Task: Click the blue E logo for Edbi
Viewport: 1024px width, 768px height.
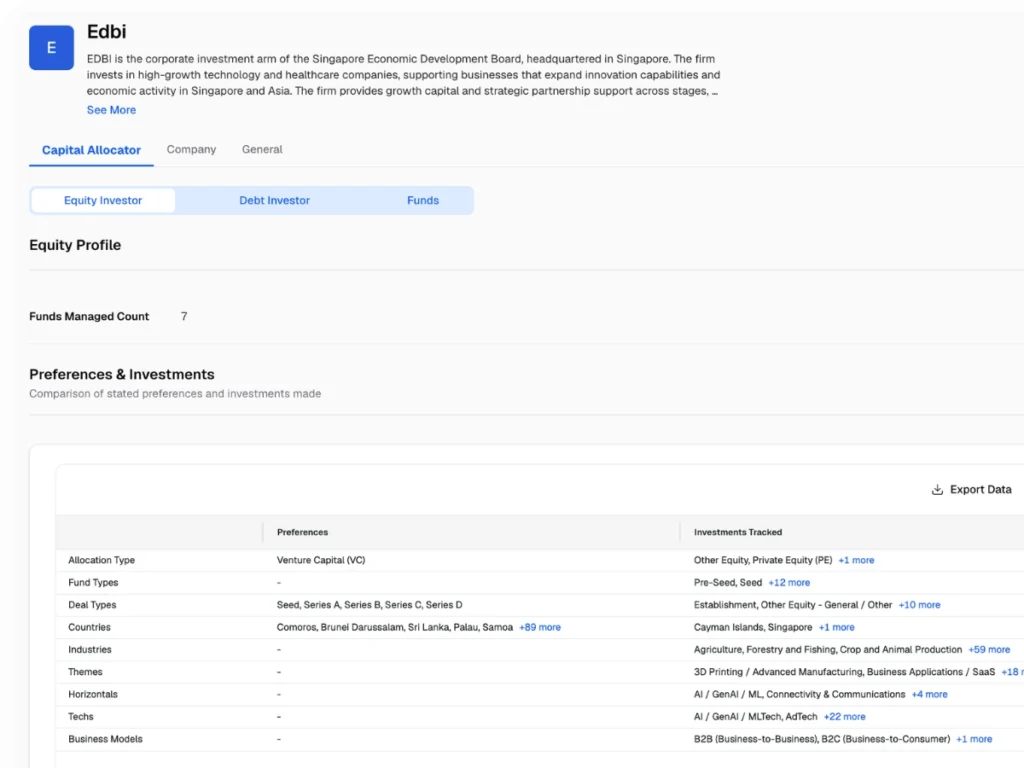Action: click(x=51, y=48)
